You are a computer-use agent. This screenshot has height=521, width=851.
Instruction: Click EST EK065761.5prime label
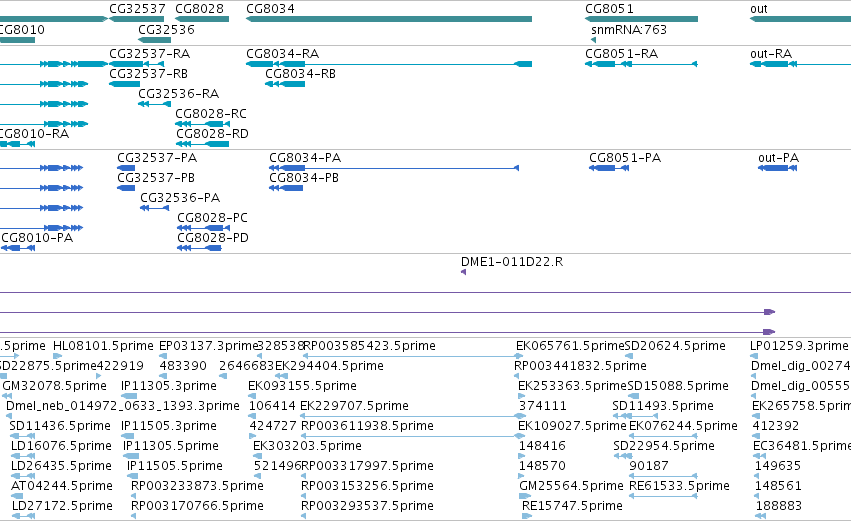coord(570,346)
